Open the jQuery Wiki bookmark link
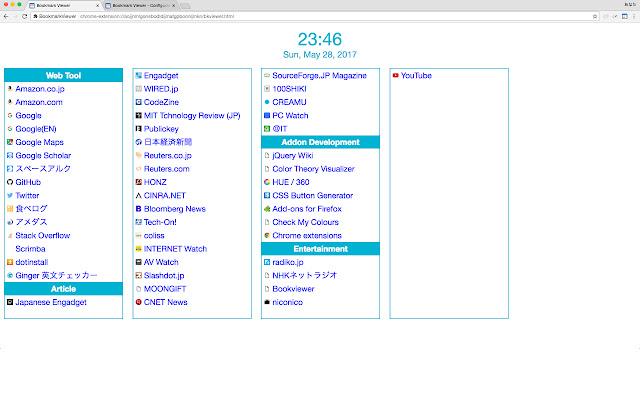The height and width of the screenshot is (400, 640). pyautogui.click(x=293, y=156)
